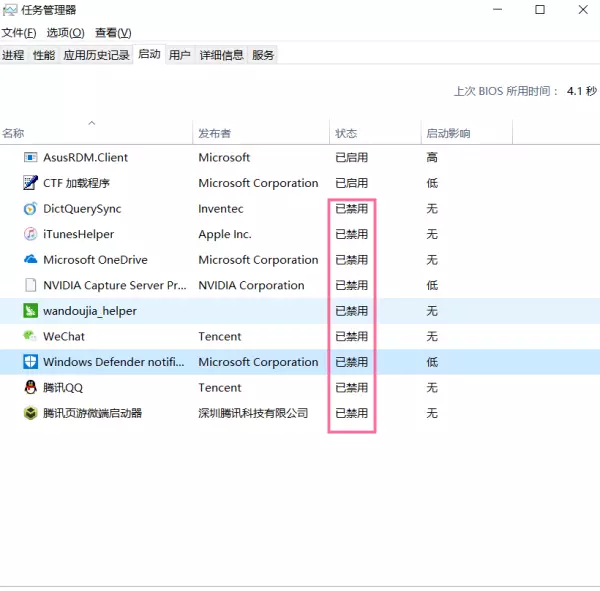
Task: Sort by the 名称 column header
Action: tap(96, 133)
